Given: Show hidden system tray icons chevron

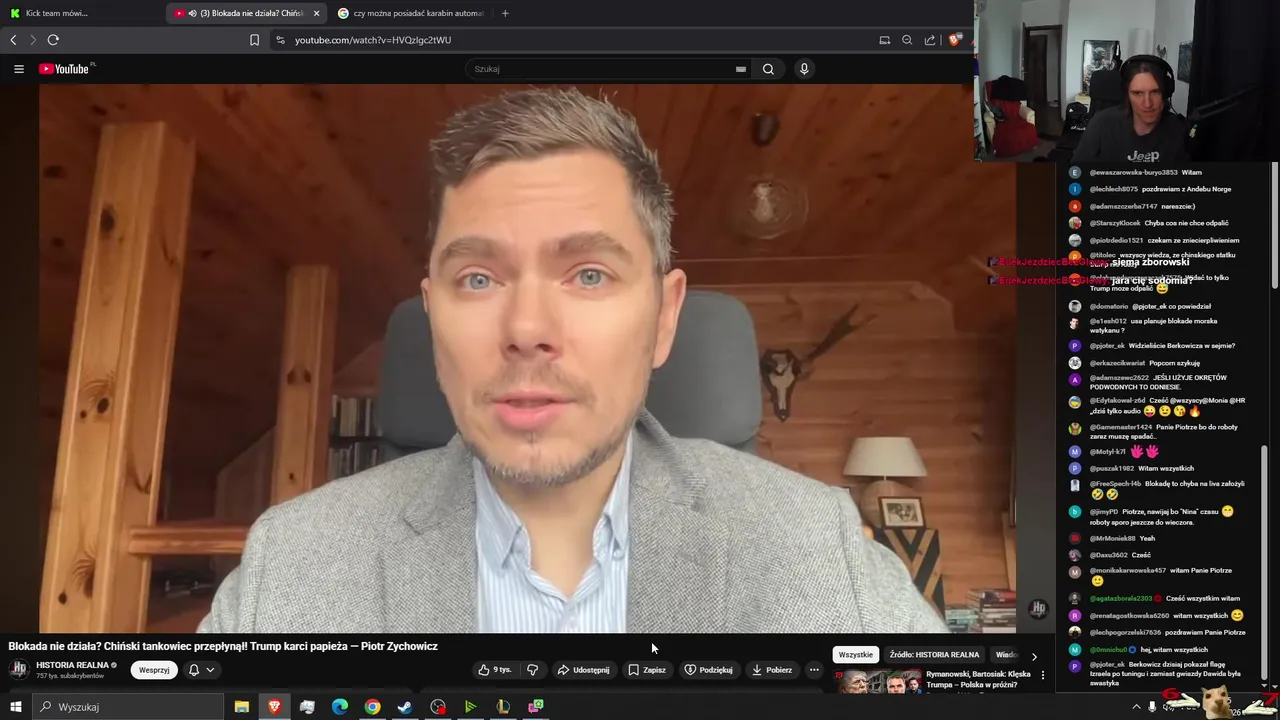Looking at the screenshot, I should coord(1136,707).
